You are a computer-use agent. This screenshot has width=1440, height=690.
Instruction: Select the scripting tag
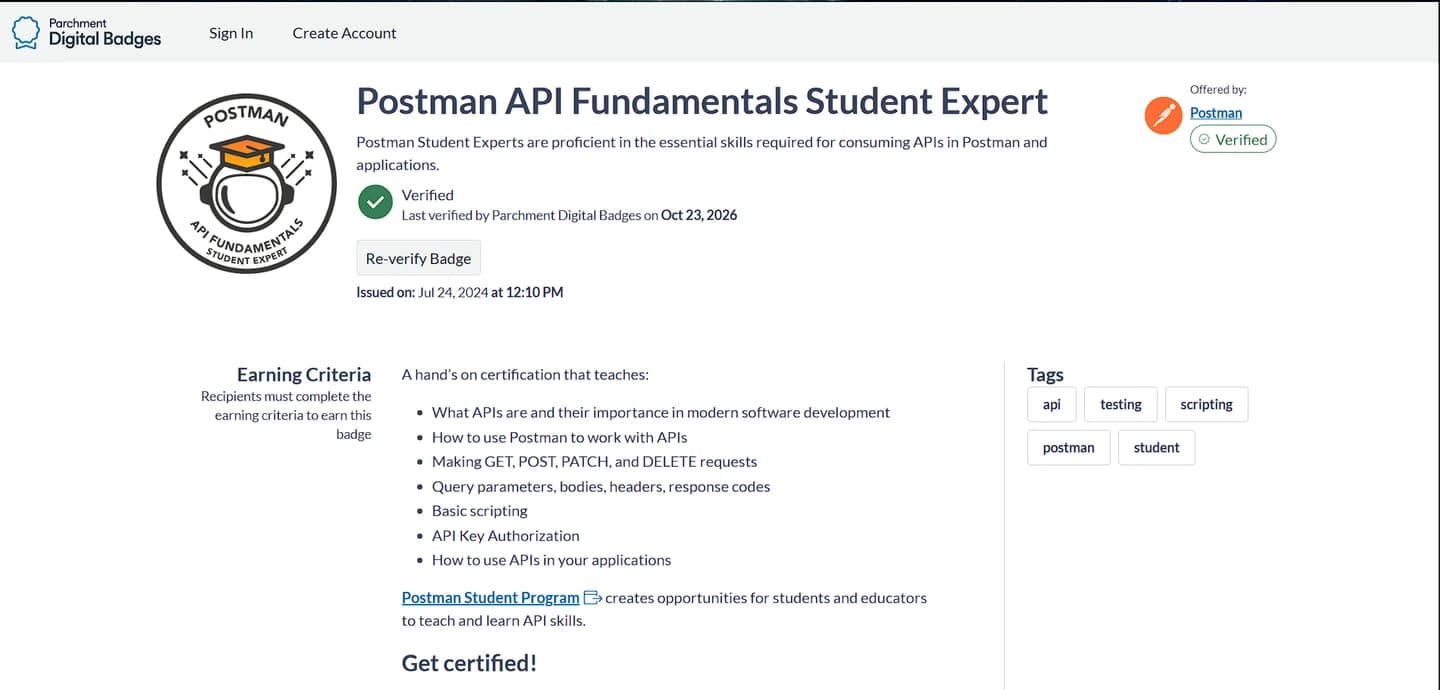pos(1207,405)
